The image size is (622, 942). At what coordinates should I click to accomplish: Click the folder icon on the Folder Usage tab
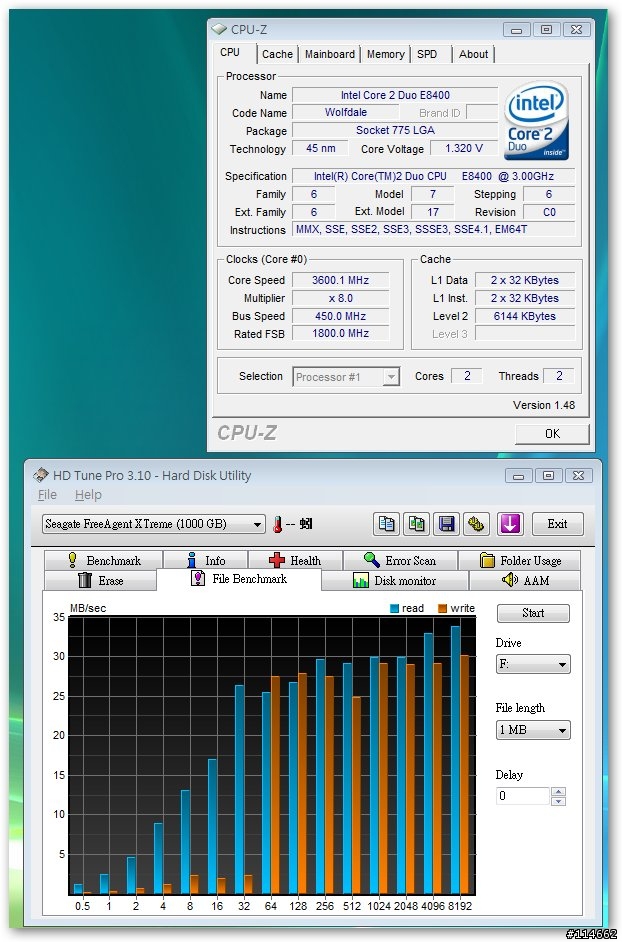(487, 561)
